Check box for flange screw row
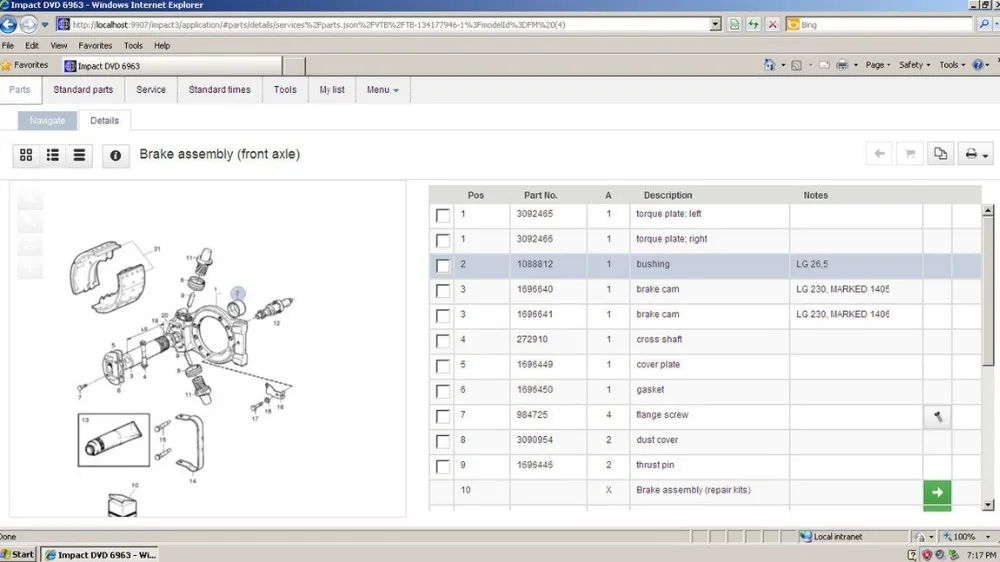The image size is (1000, 562). pos(443,417)
